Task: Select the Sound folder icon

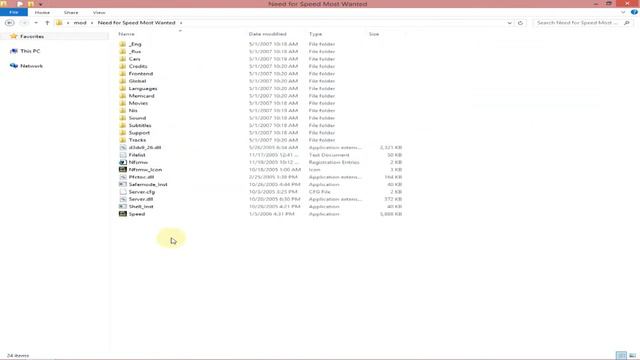Action: coord(122,118)
